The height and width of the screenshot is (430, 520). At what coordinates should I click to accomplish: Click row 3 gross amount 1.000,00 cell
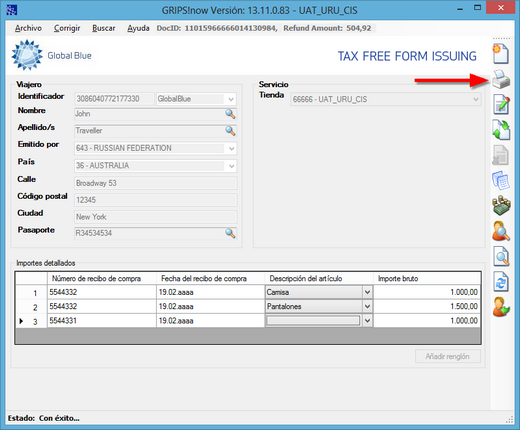point(427,321)
